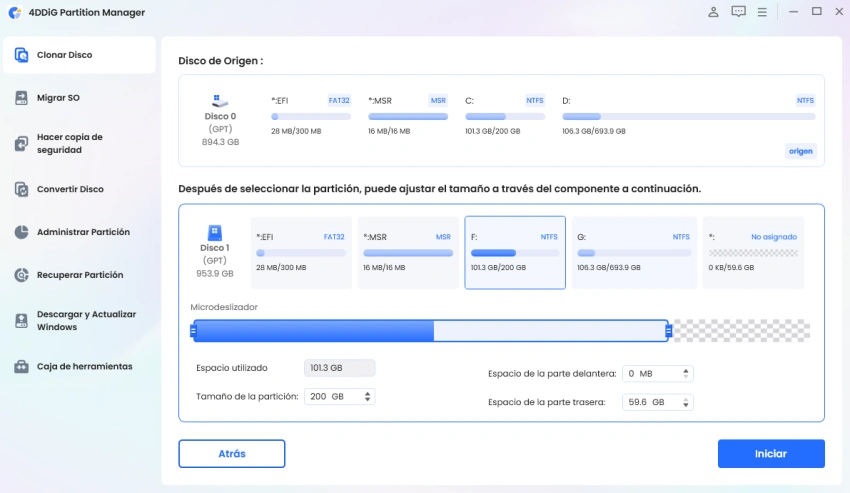The height and width of the screenshot is (493, 850).
Task: Open the feedback chat icon
Action: (738, 11)
